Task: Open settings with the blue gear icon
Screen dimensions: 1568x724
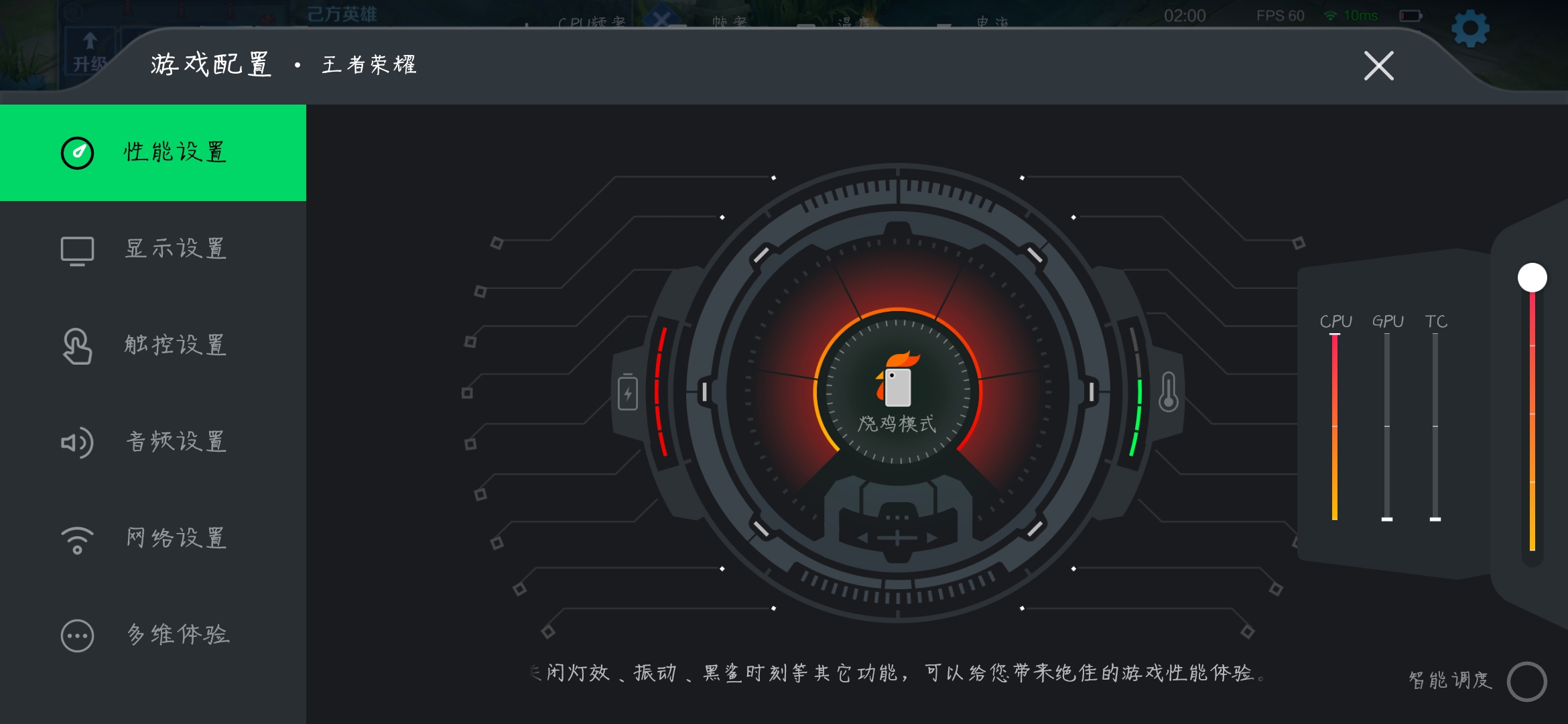Action: [1470, 28]
